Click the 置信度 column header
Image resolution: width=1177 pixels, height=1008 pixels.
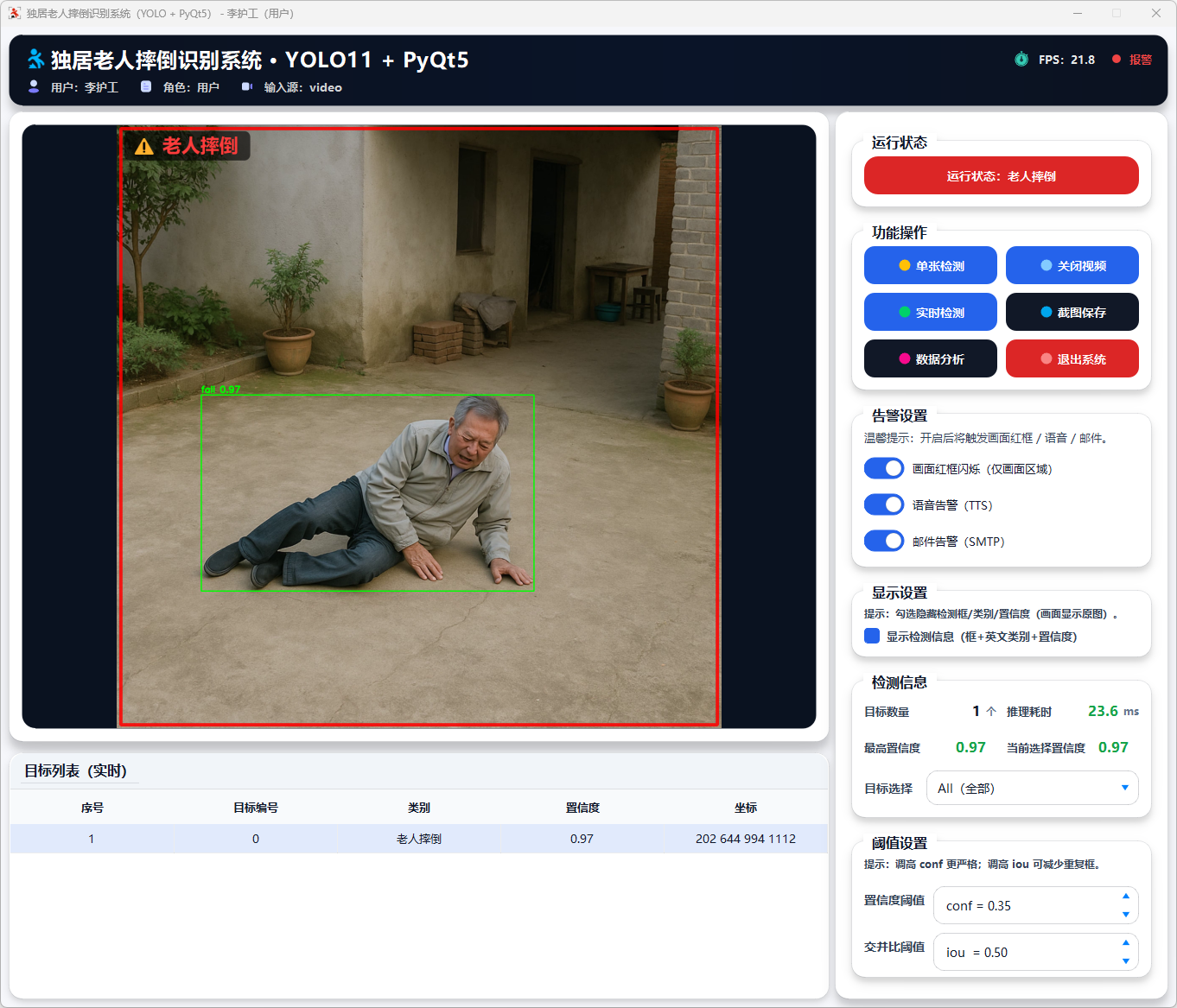(x=582, y=808)
